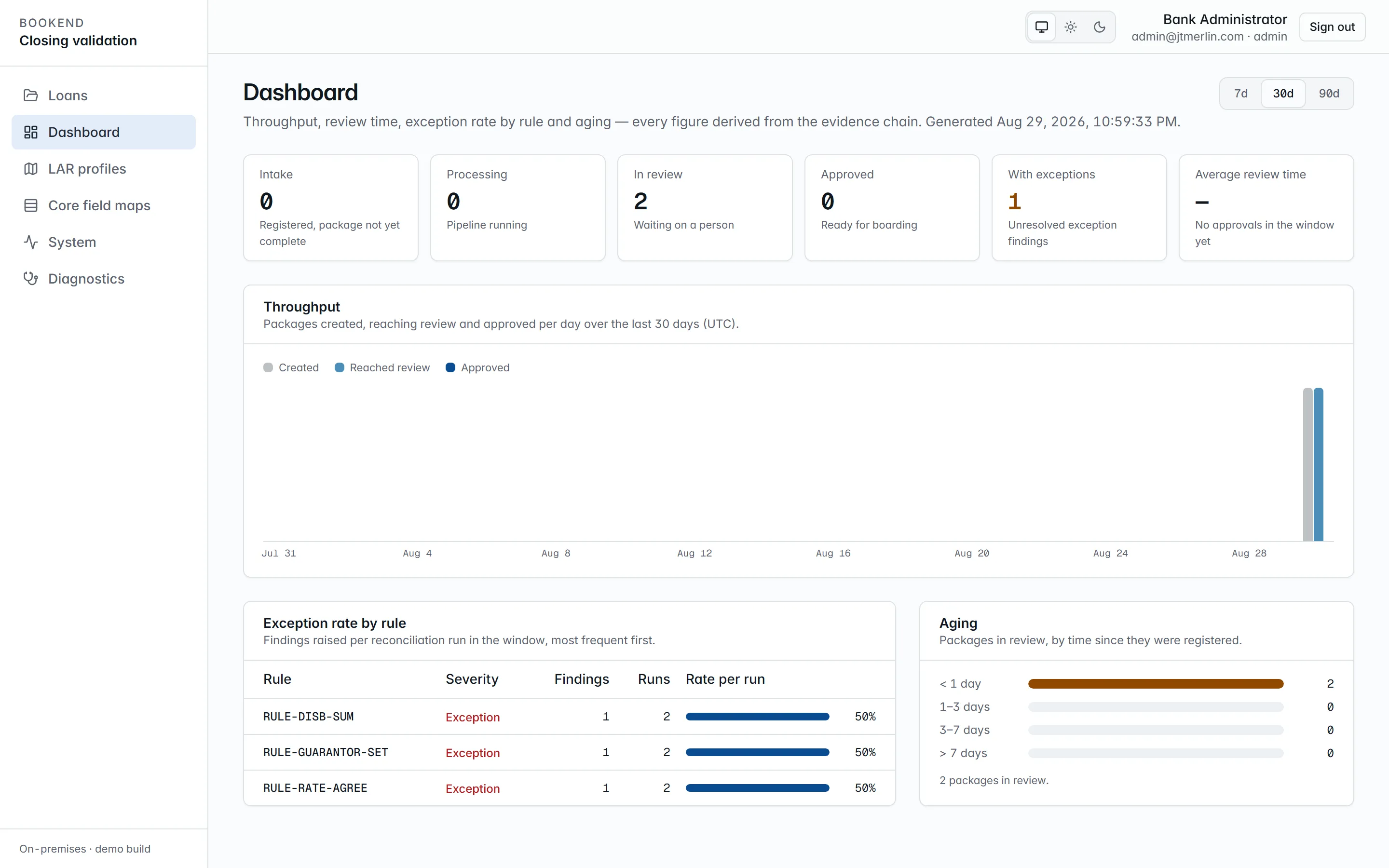Click Exception severity for RULE-RATE-AGREE
The image size is (1389, 868).
[472, 788]
